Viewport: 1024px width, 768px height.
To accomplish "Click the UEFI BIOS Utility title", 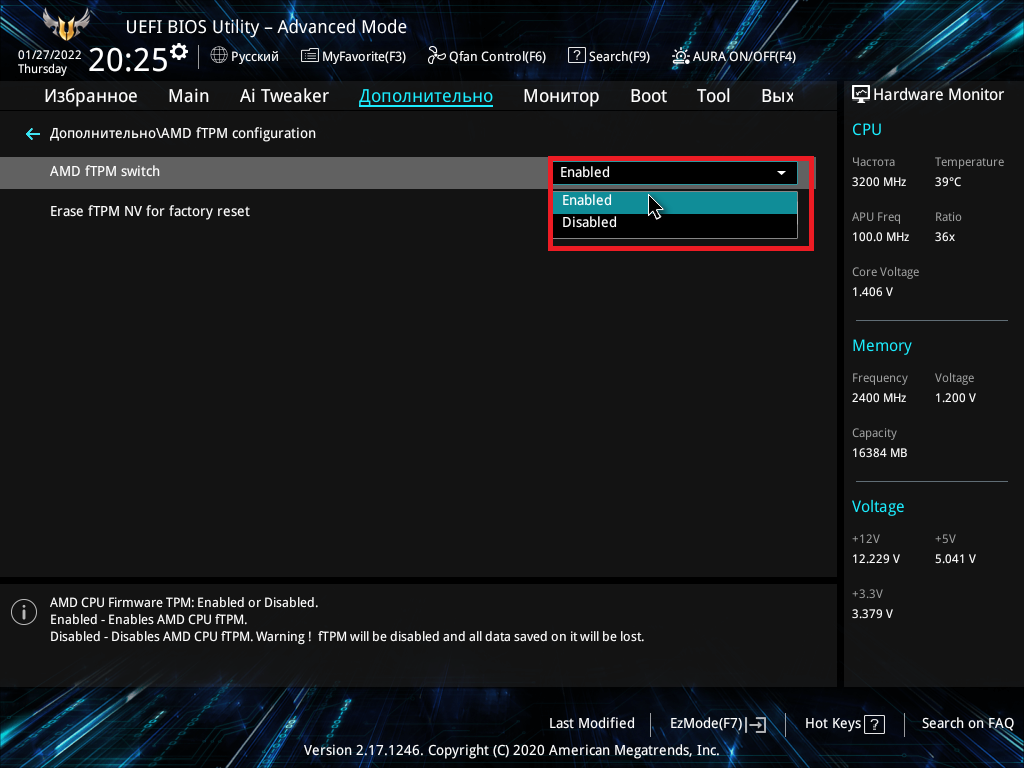I will tap(266, 27).
